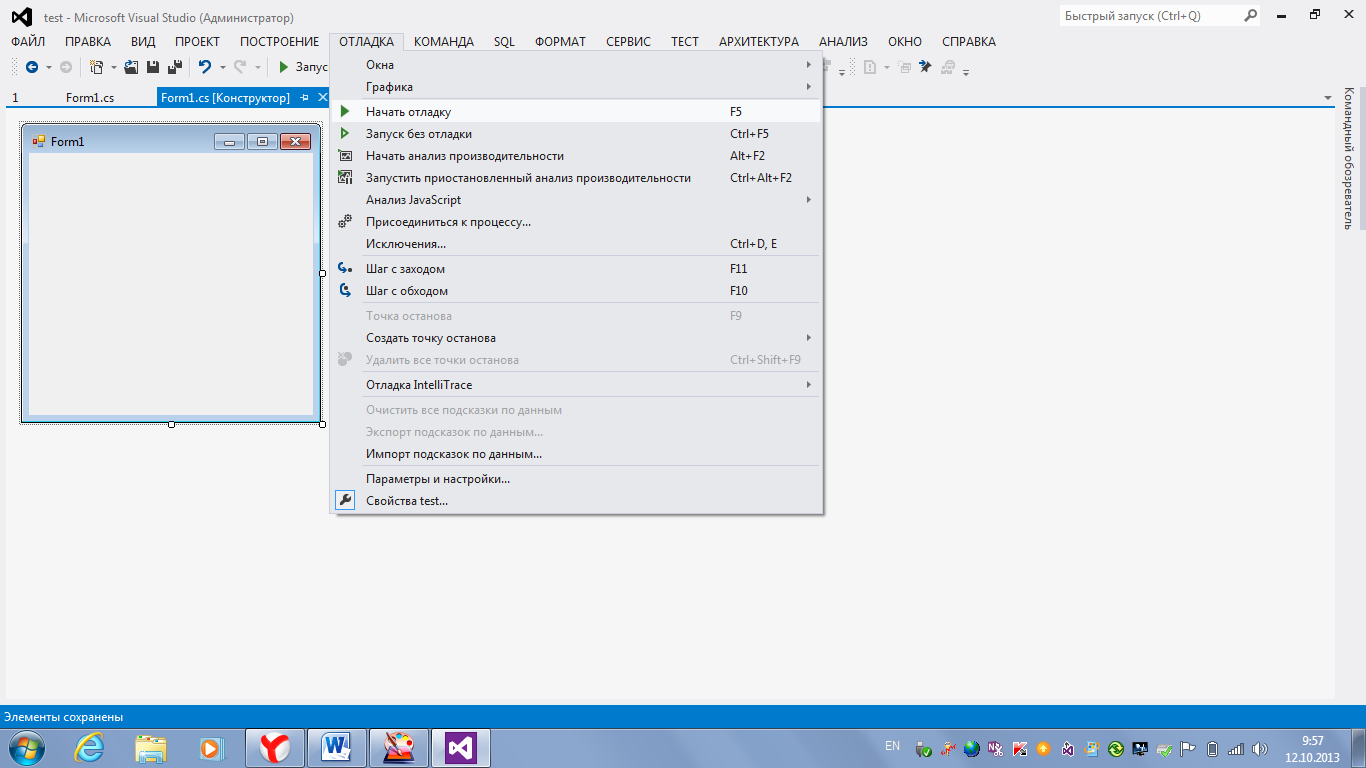Click the New Project toolbar icon
The height and width of the screenshot is (768, 1366).
tap(96, 67)
